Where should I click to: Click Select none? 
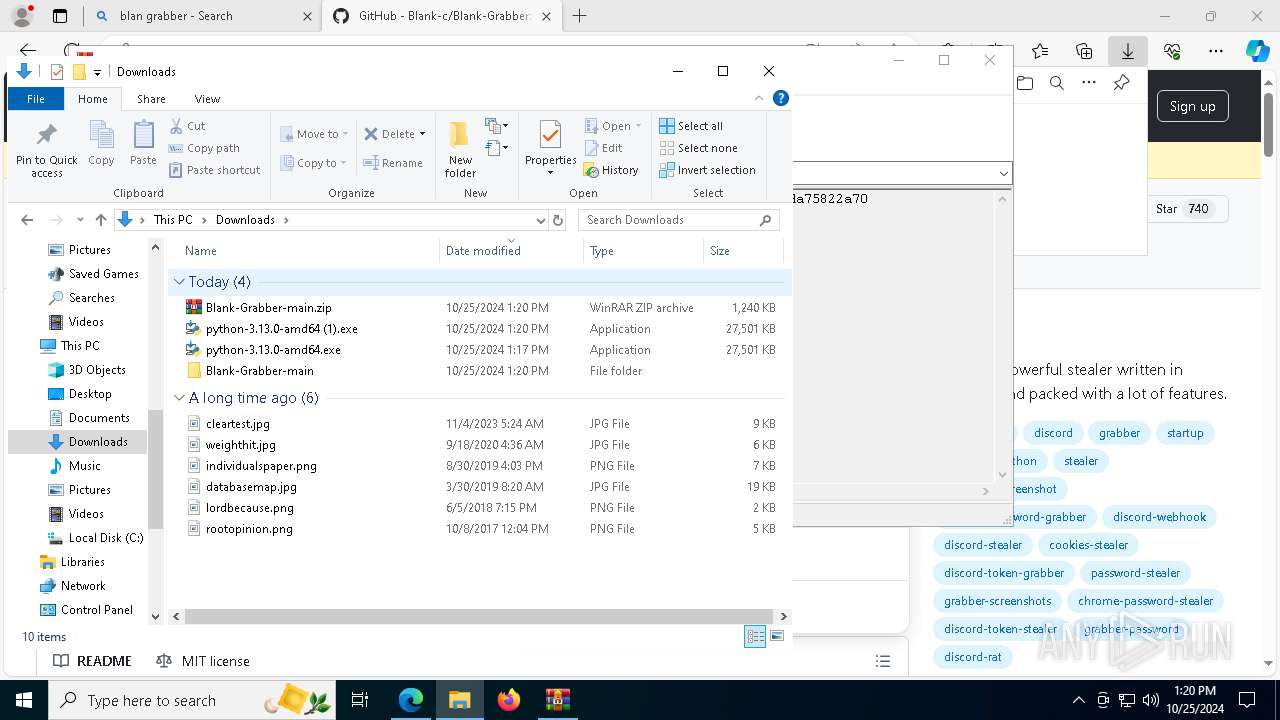pos(698,148)
